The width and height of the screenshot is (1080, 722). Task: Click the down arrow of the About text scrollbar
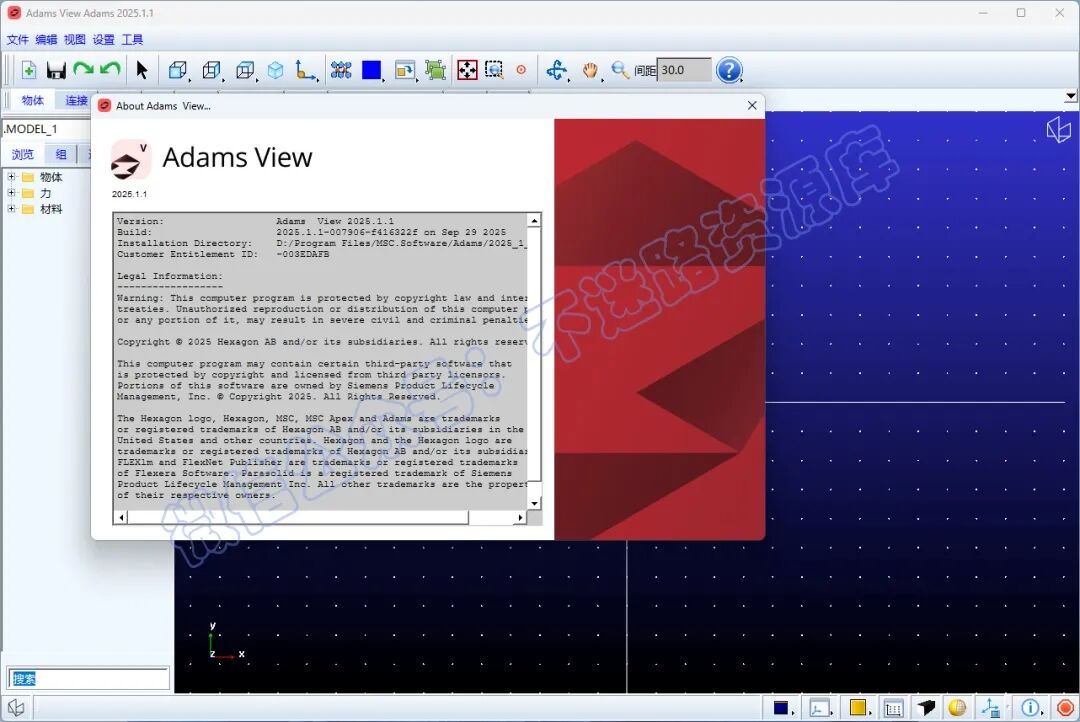[534, 504]
